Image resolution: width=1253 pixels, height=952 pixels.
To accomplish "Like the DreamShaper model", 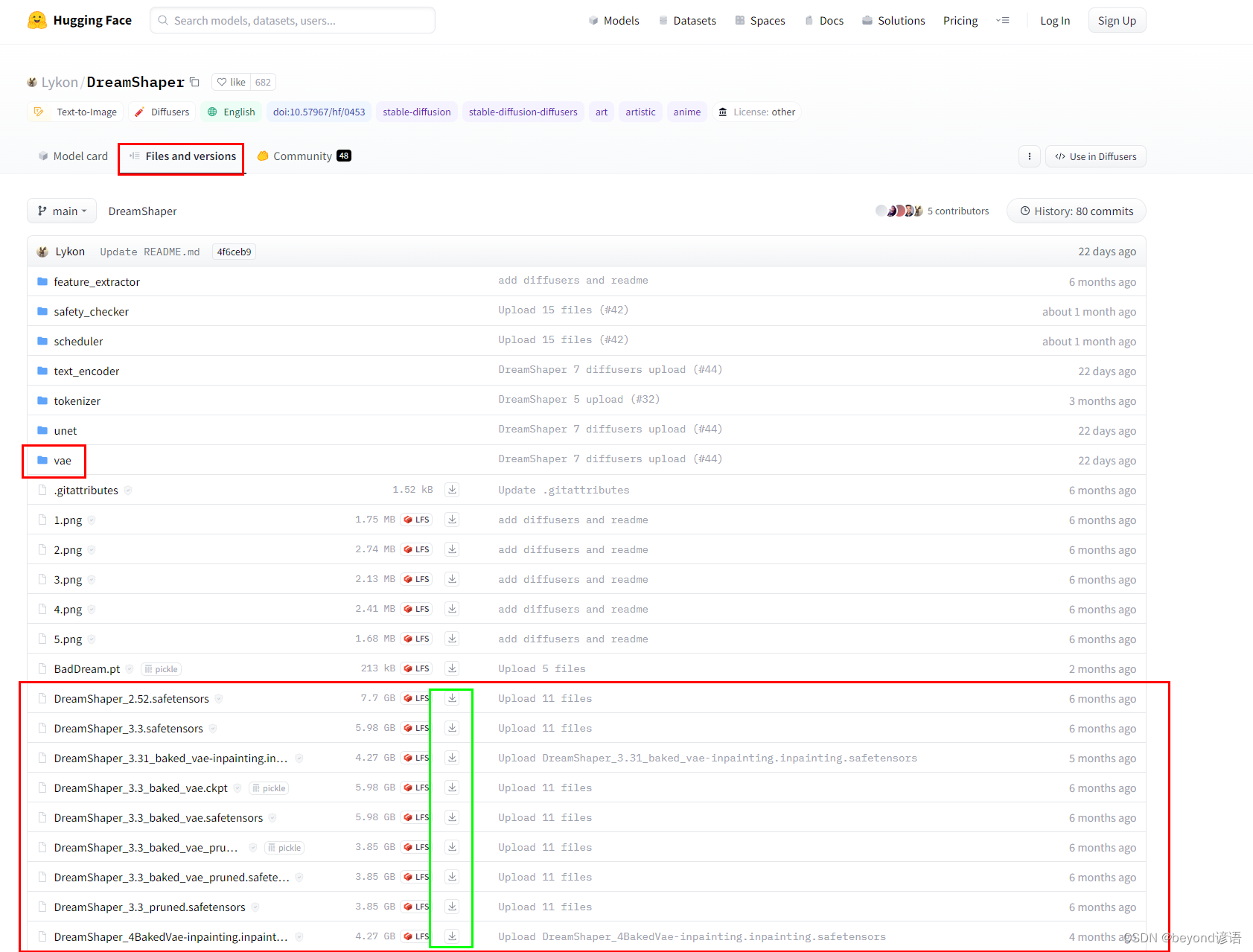I will click(x=232, y=82).
